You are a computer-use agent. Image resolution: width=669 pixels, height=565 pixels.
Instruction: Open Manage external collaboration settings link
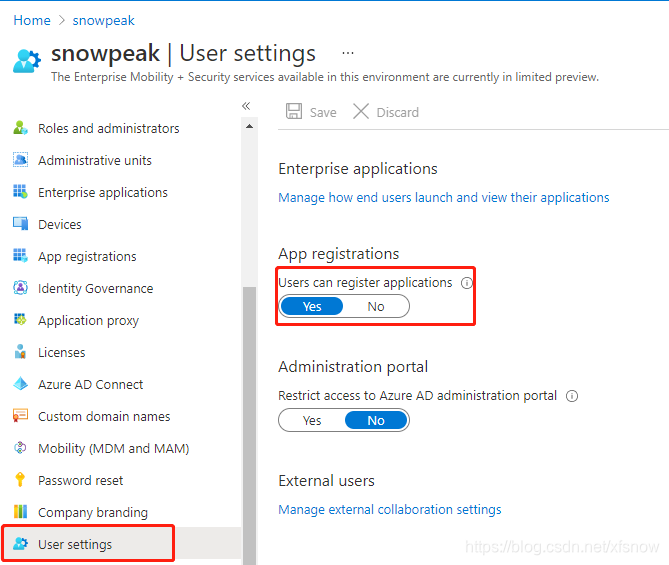point(390,510)
